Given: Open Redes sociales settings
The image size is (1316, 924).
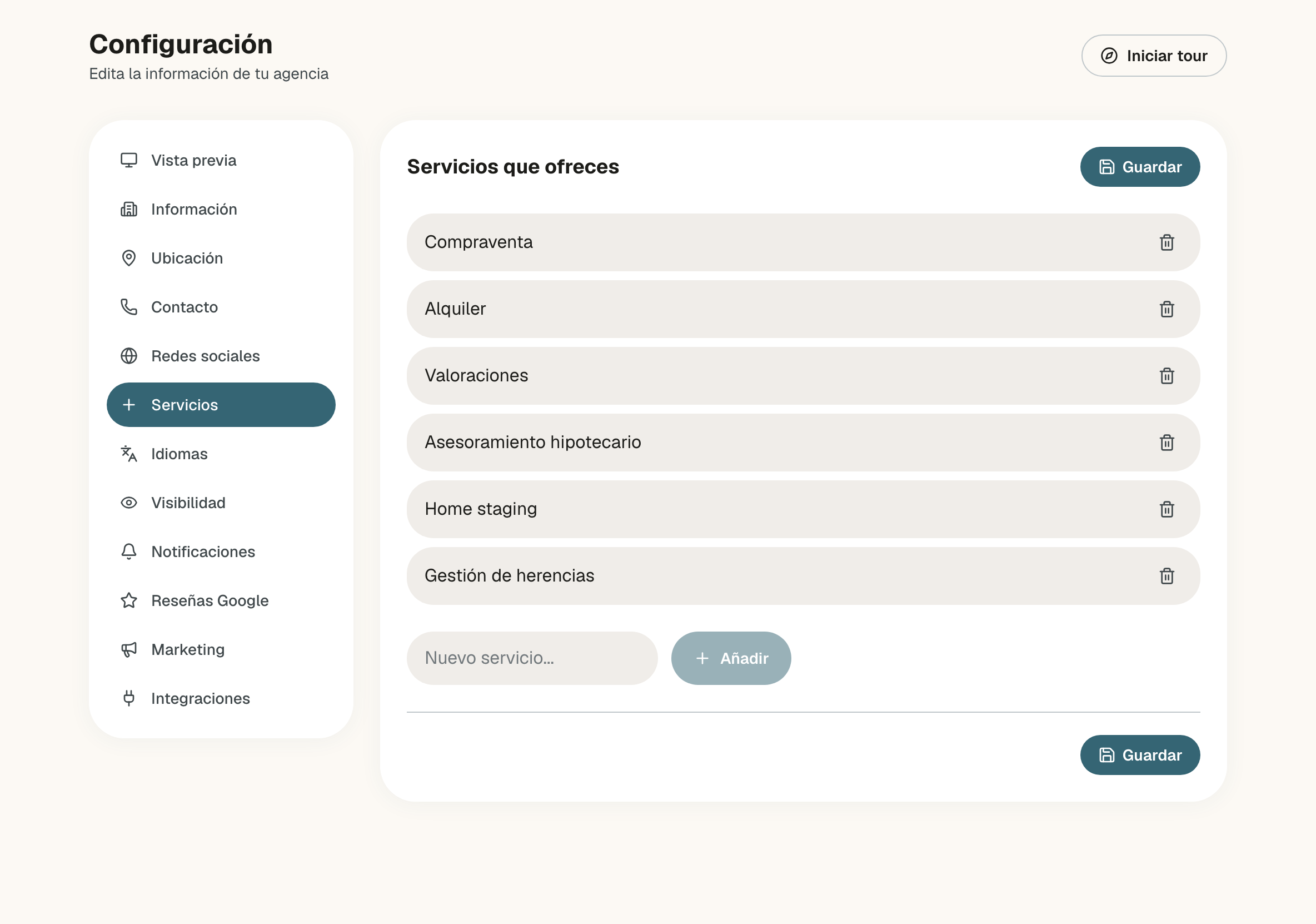Looking at the screenshot, I should [x=221, y=356].
